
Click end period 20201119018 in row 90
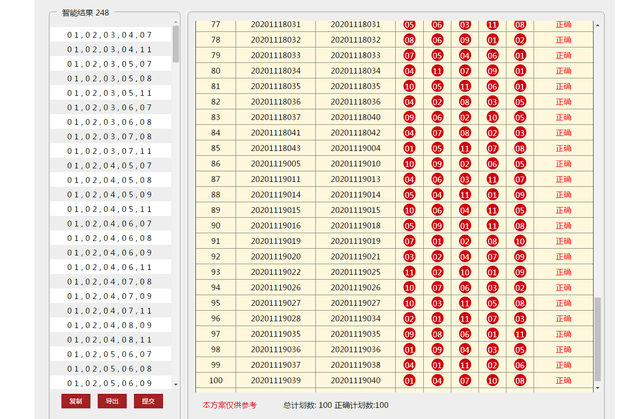356,226
